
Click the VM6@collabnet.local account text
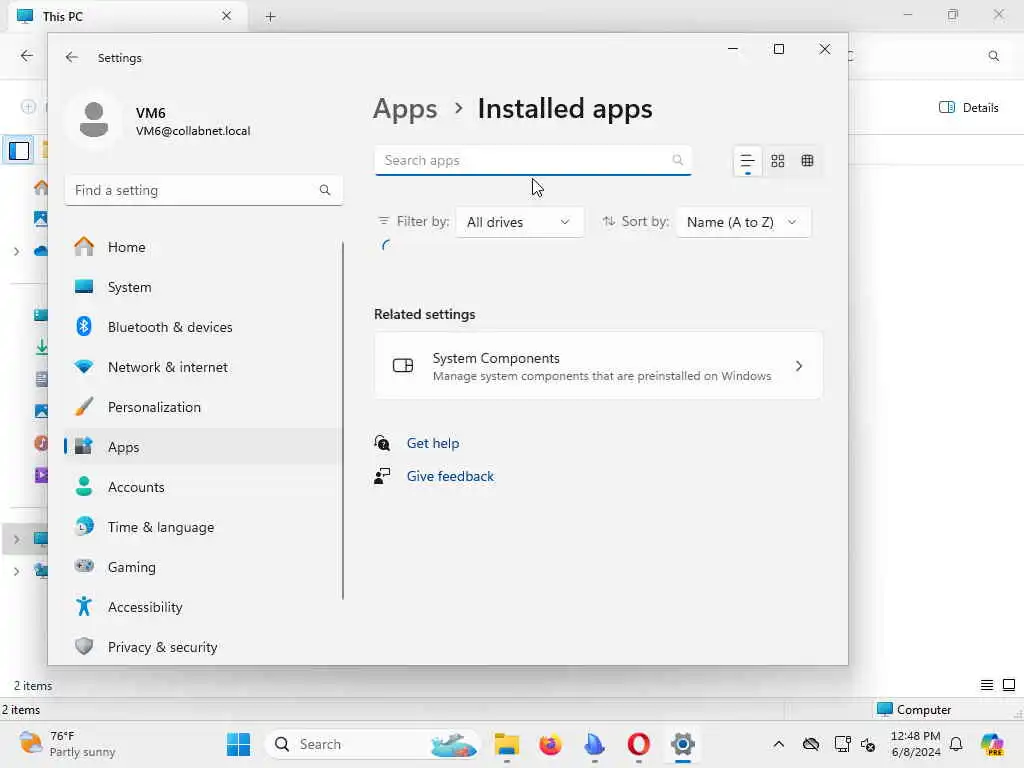click(x=193, y=131)
